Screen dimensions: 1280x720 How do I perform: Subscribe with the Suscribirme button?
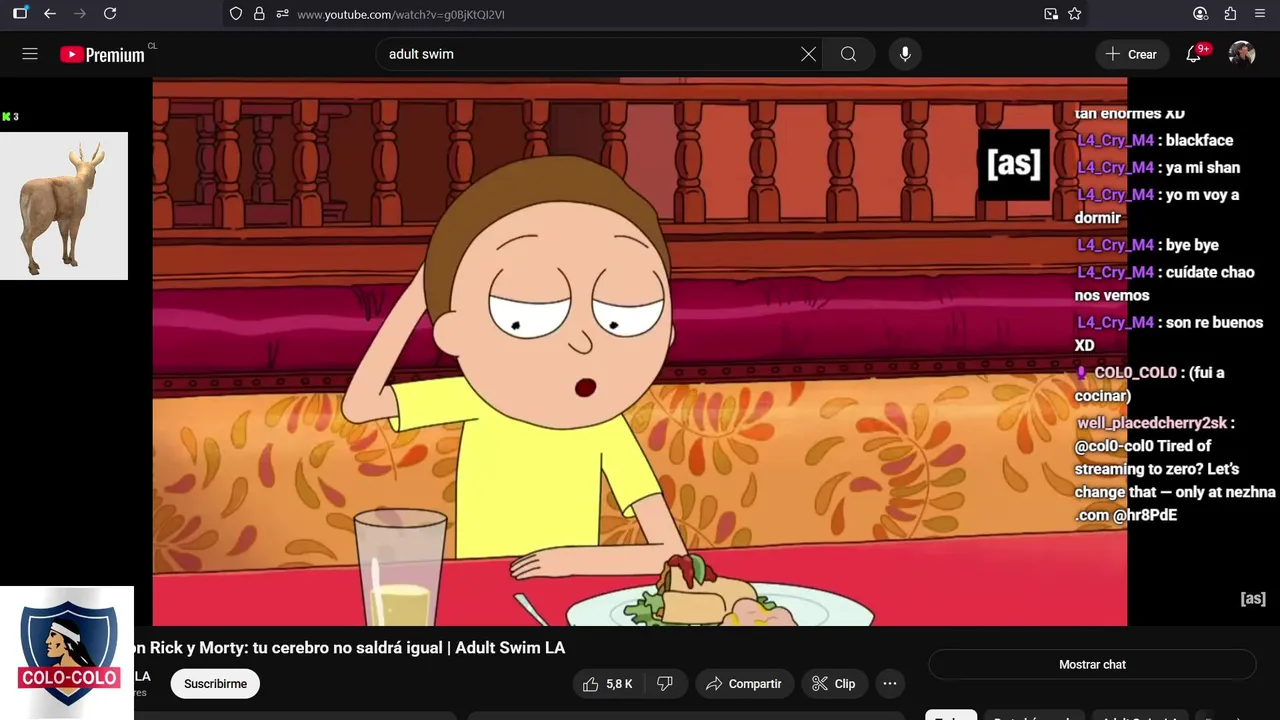tap(215, 684)
